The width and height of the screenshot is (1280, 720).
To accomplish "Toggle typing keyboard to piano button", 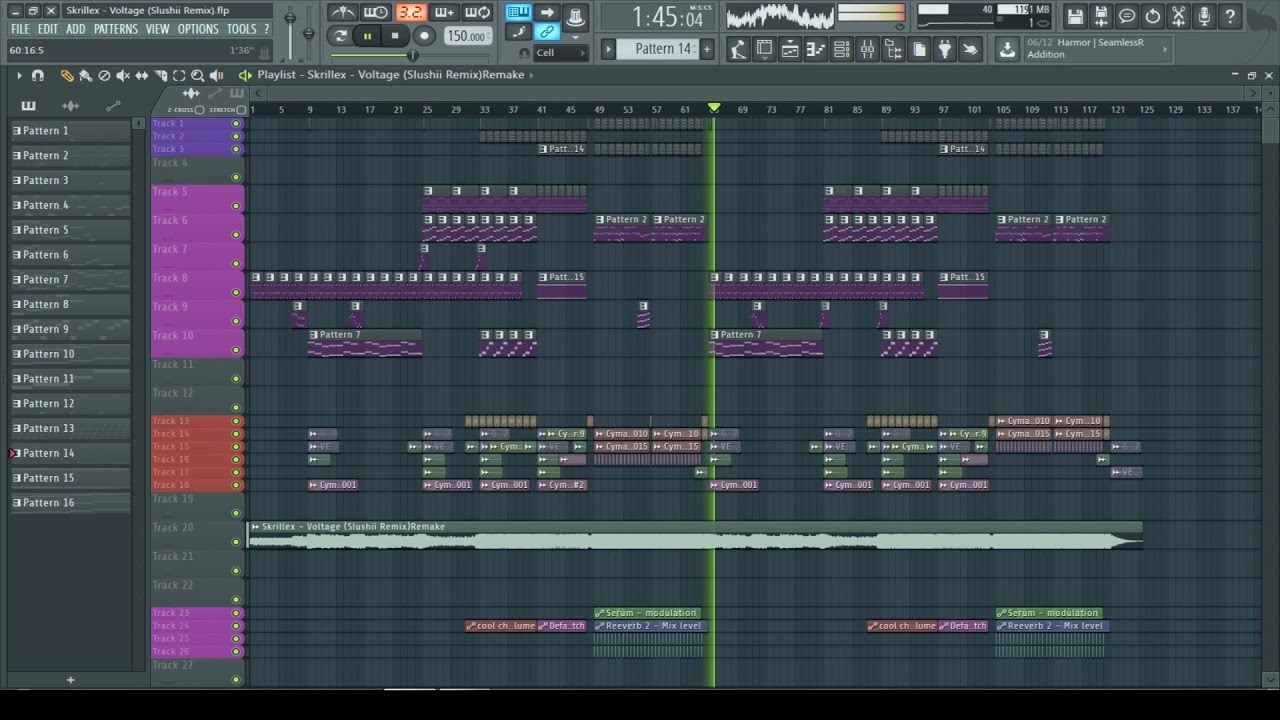I will pyautogui.click(x=518, y=13).
